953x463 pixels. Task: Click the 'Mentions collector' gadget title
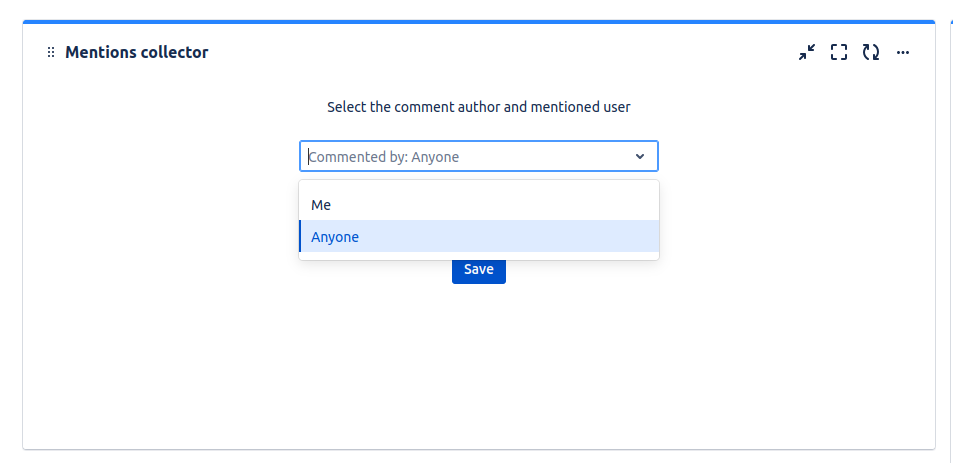[x=137, y=53]
